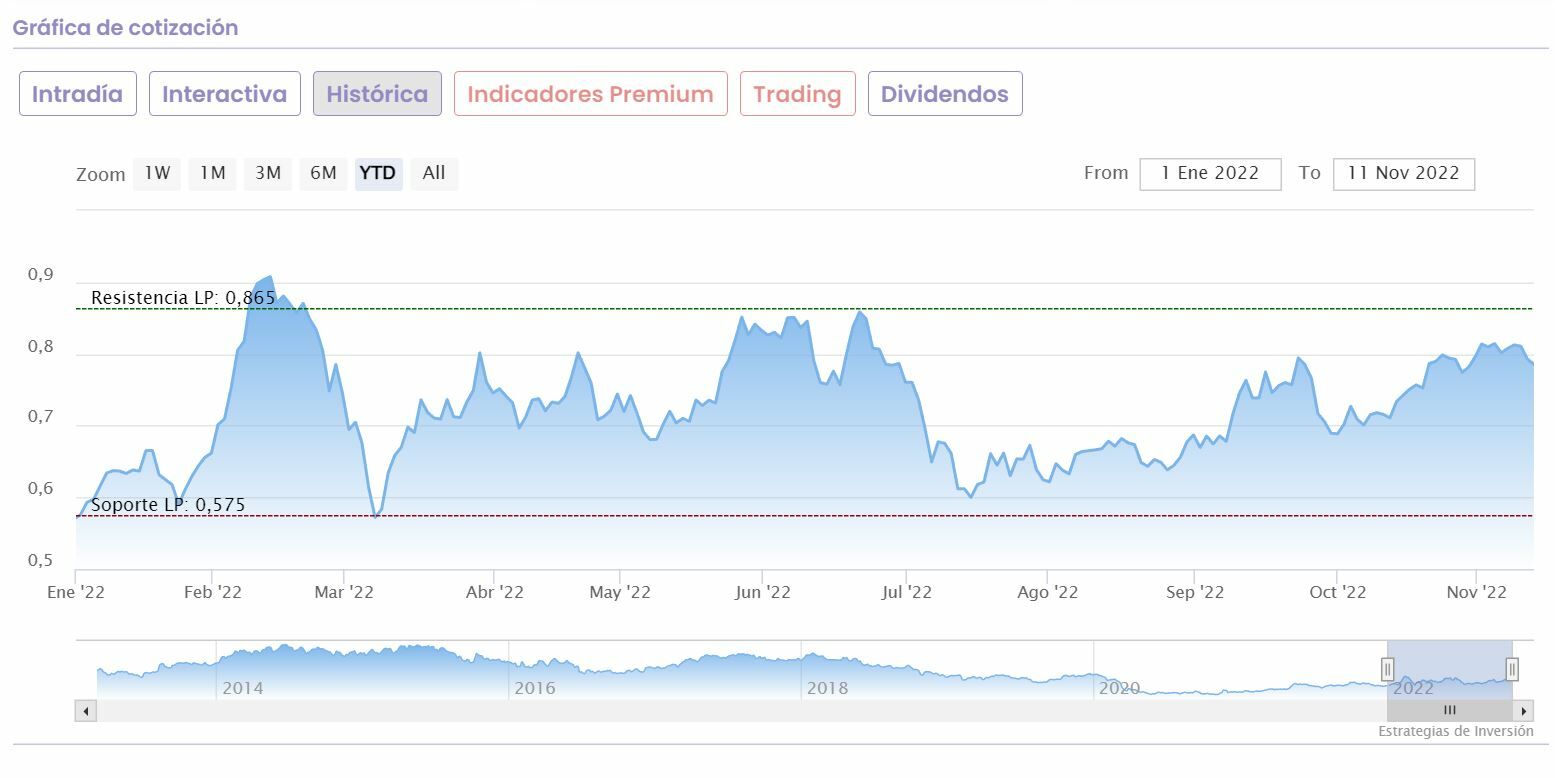
Task: Choose the 6M zoom range
Action: [323, 173]
